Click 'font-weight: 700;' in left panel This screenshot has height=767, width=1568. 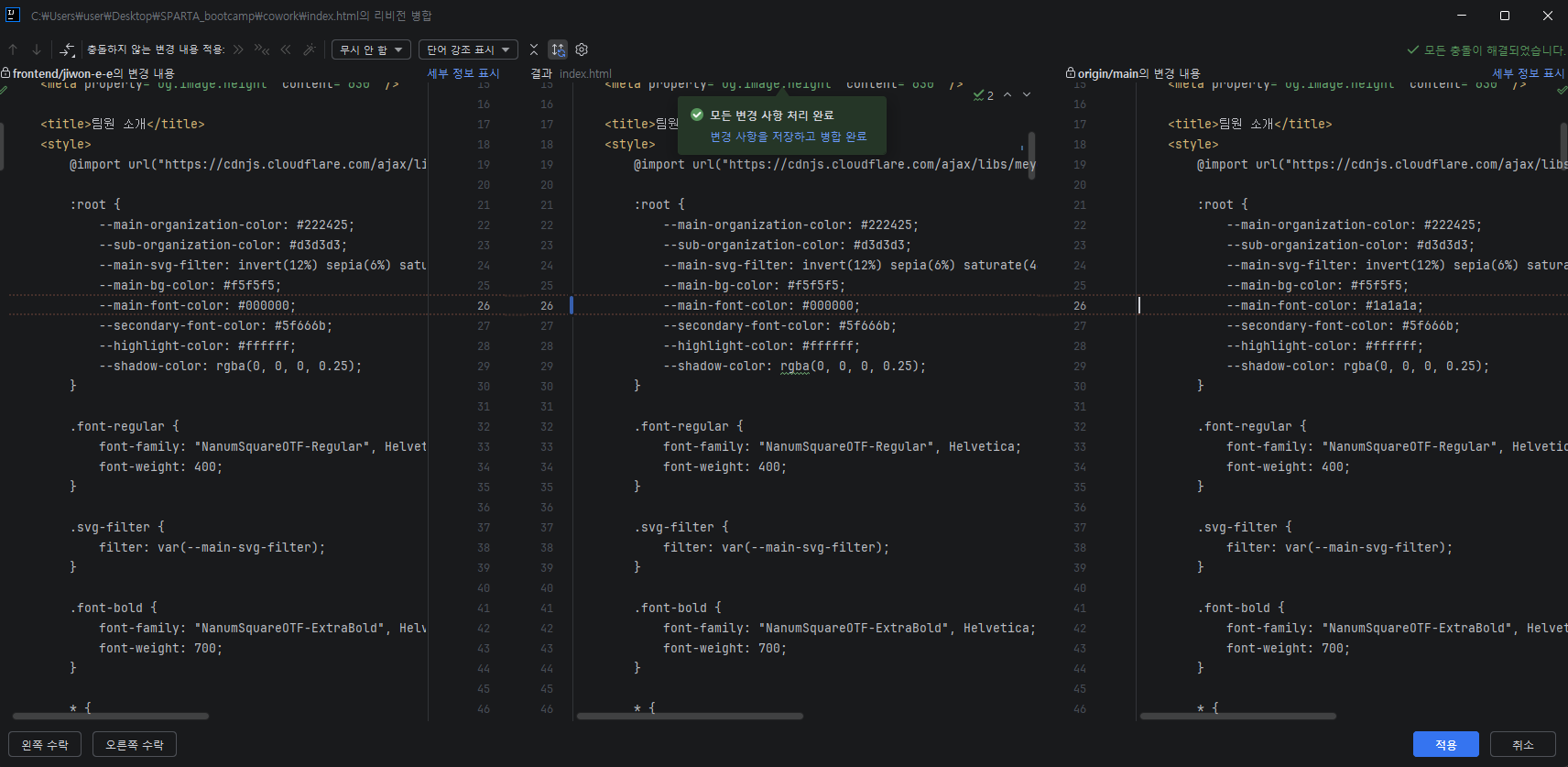point(161,649)
